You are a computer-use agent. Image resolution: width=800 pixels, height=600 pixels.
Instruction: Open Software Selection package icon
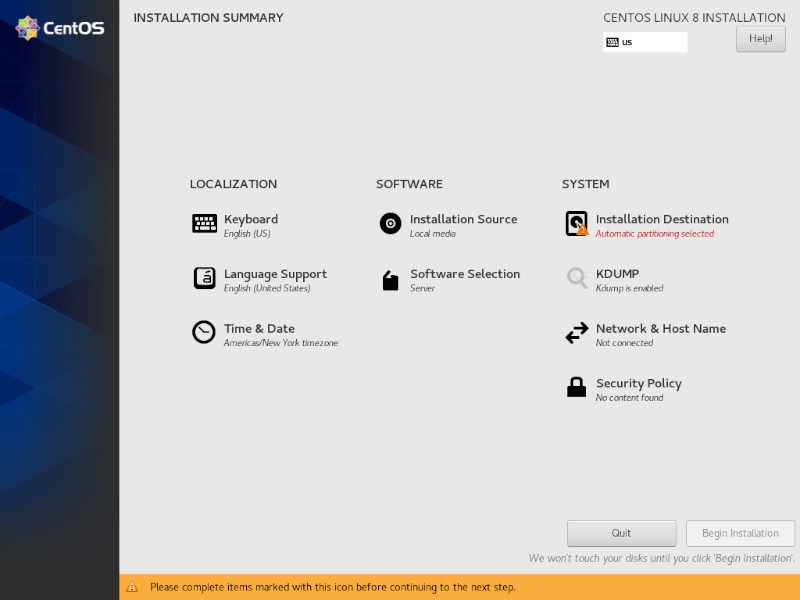coord(389,278)
